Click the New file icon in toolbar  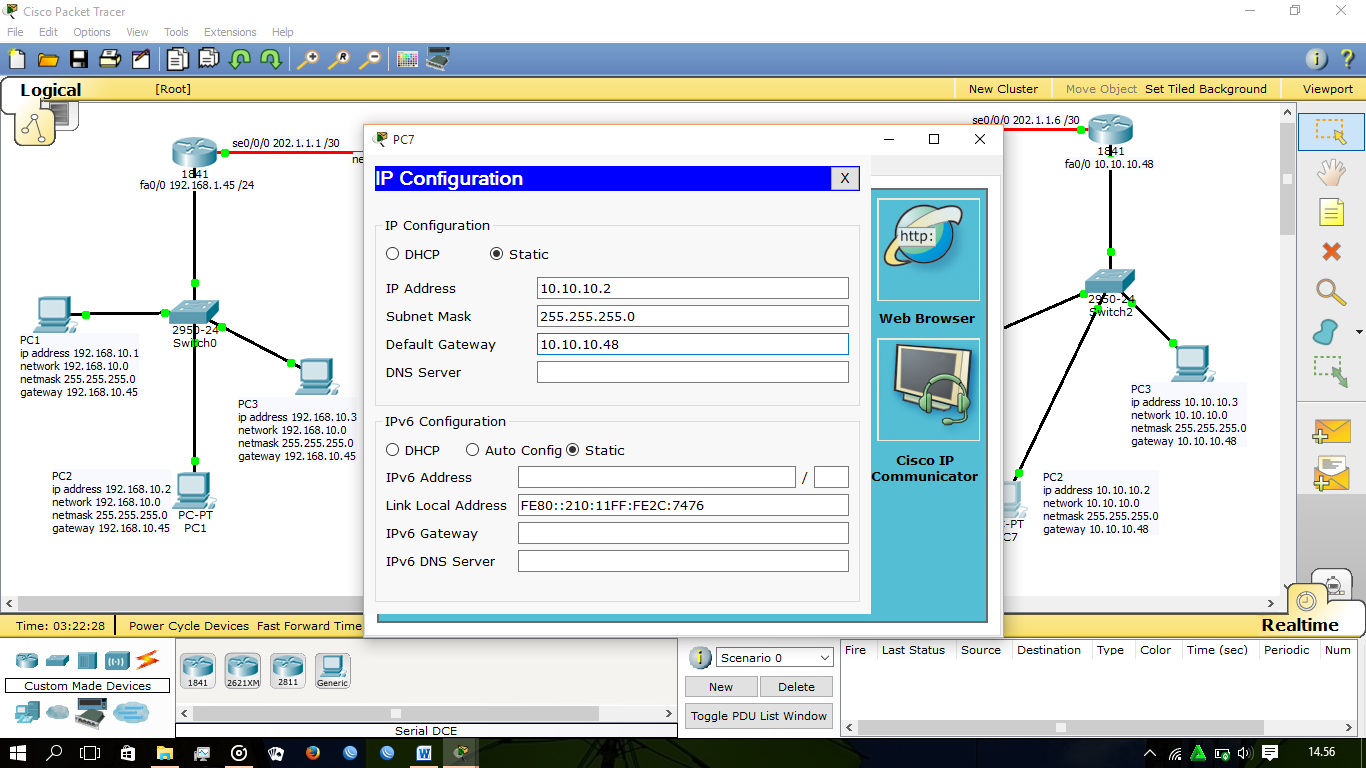coord(17,59)
